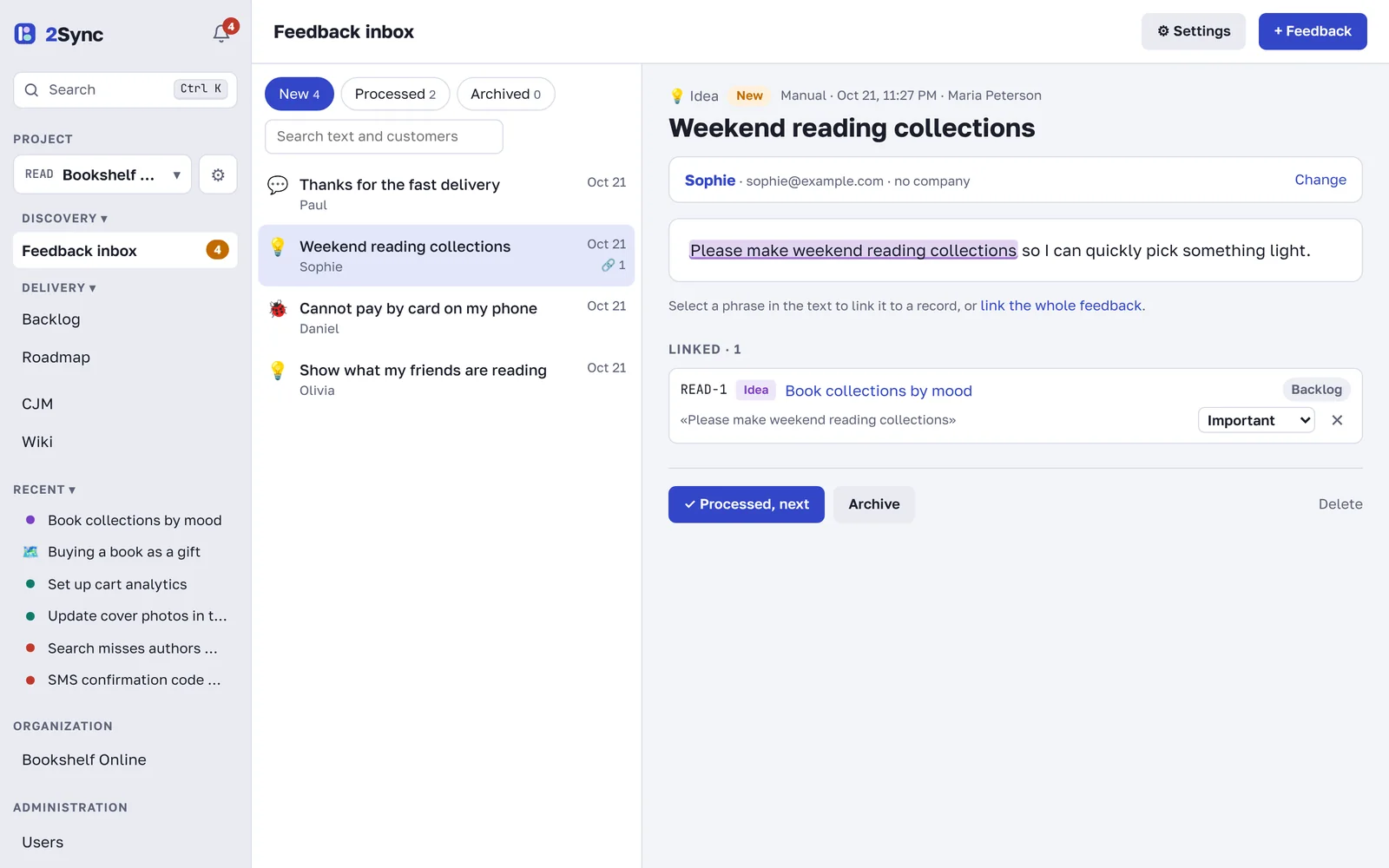Open recent item Set up cart analytics
This screenshot has height=868, width=1389.
pyautogui.click(x=117, y=584)
